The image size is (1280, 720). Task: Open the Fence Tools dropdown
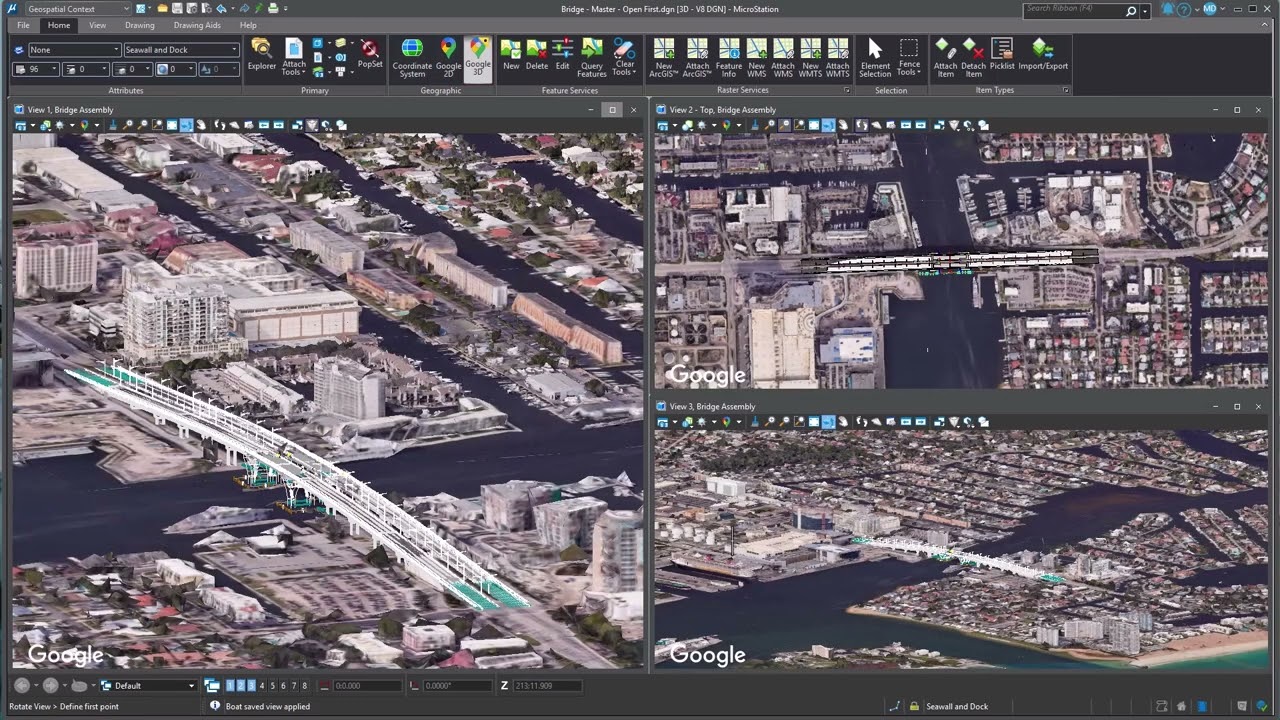(x=909, y=58)
